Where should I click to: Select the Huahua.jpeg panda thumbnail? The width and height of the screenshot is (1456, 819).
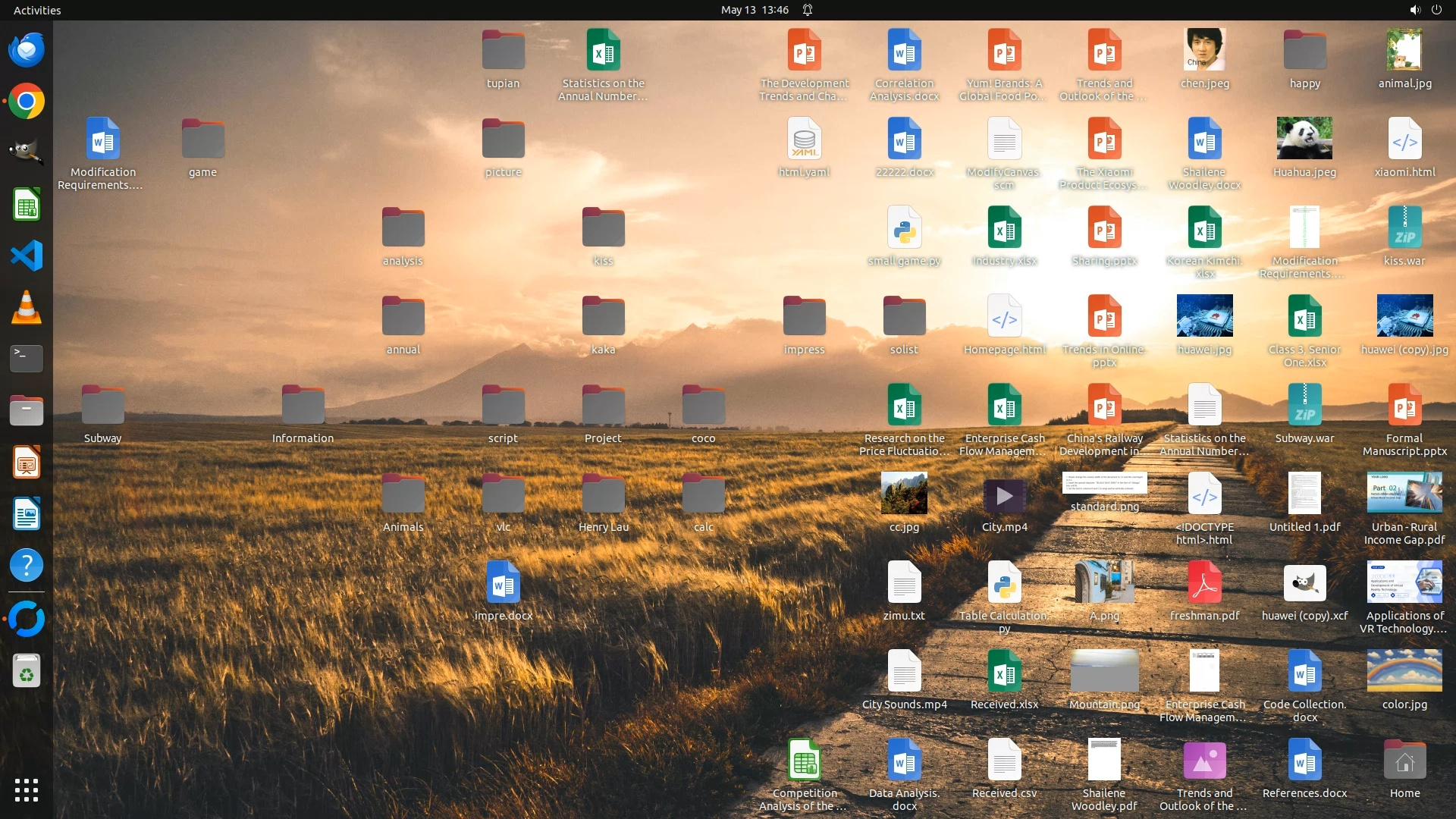point(1304,139)
